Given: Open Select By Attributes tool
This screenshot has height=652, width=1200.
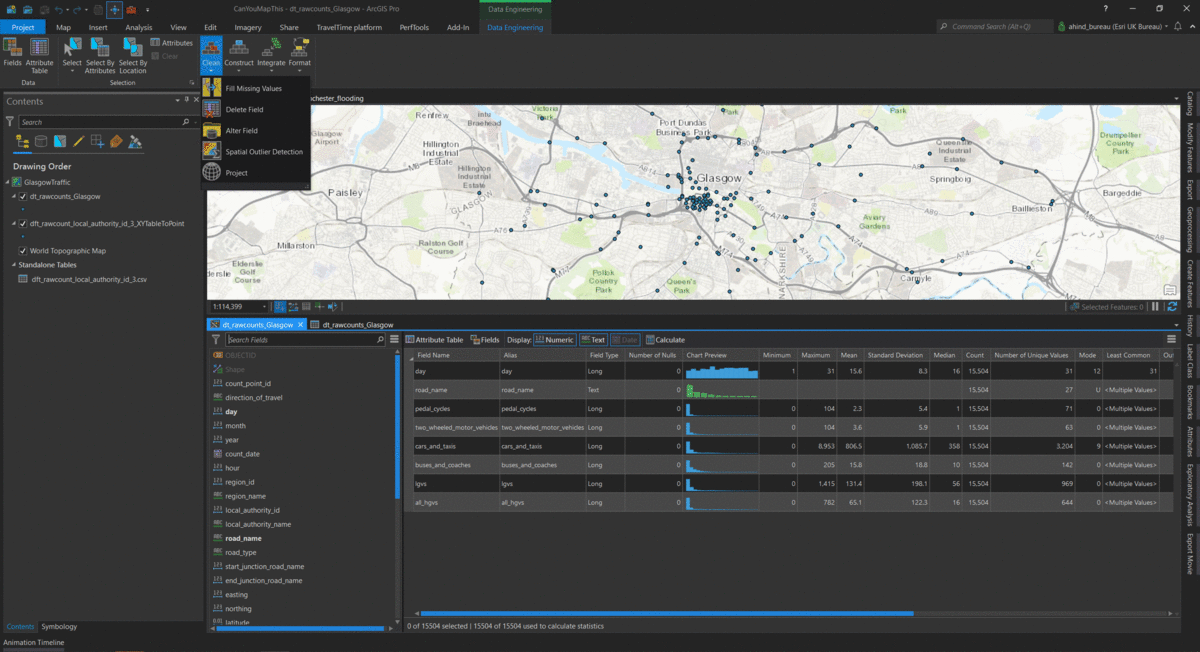Looking at the screenshot, I should coord(100,54).
